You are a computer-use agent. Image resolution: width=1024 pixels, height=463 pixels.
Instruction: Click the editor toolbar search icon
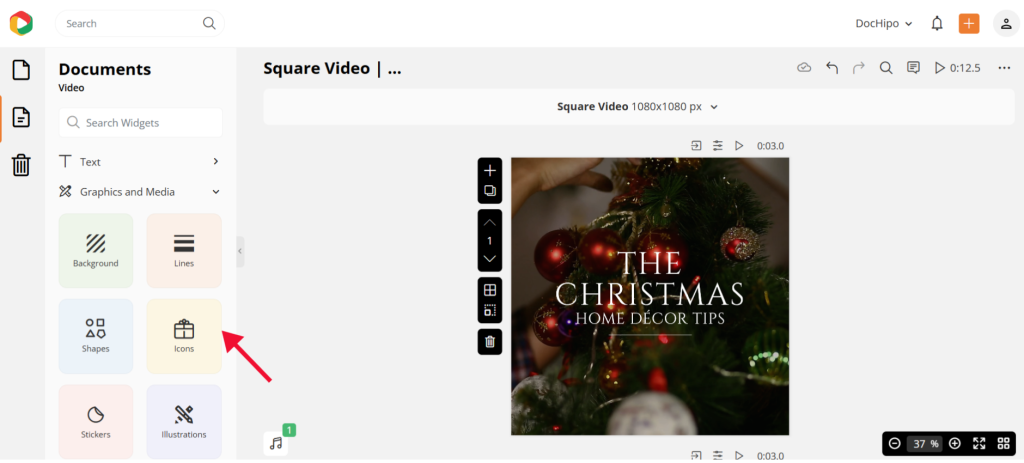pyautogui.click(x=886, y=68)
